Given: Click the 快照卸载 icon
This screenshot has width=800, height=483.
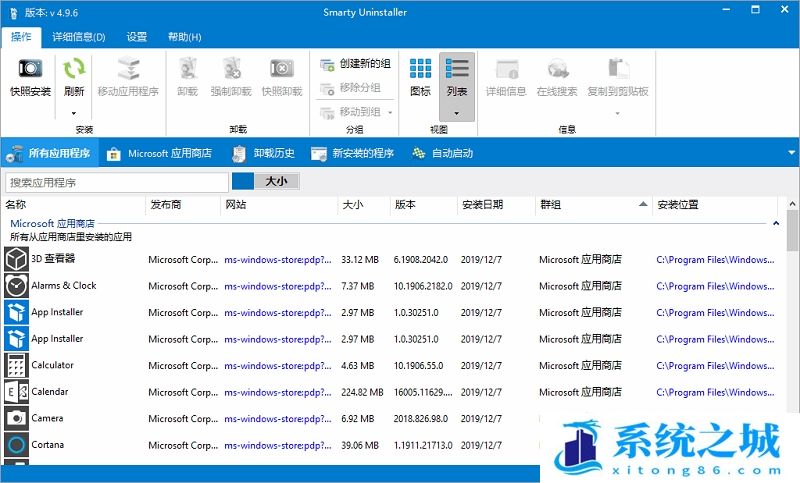Looking at the screenshot, I should point(282,68).
